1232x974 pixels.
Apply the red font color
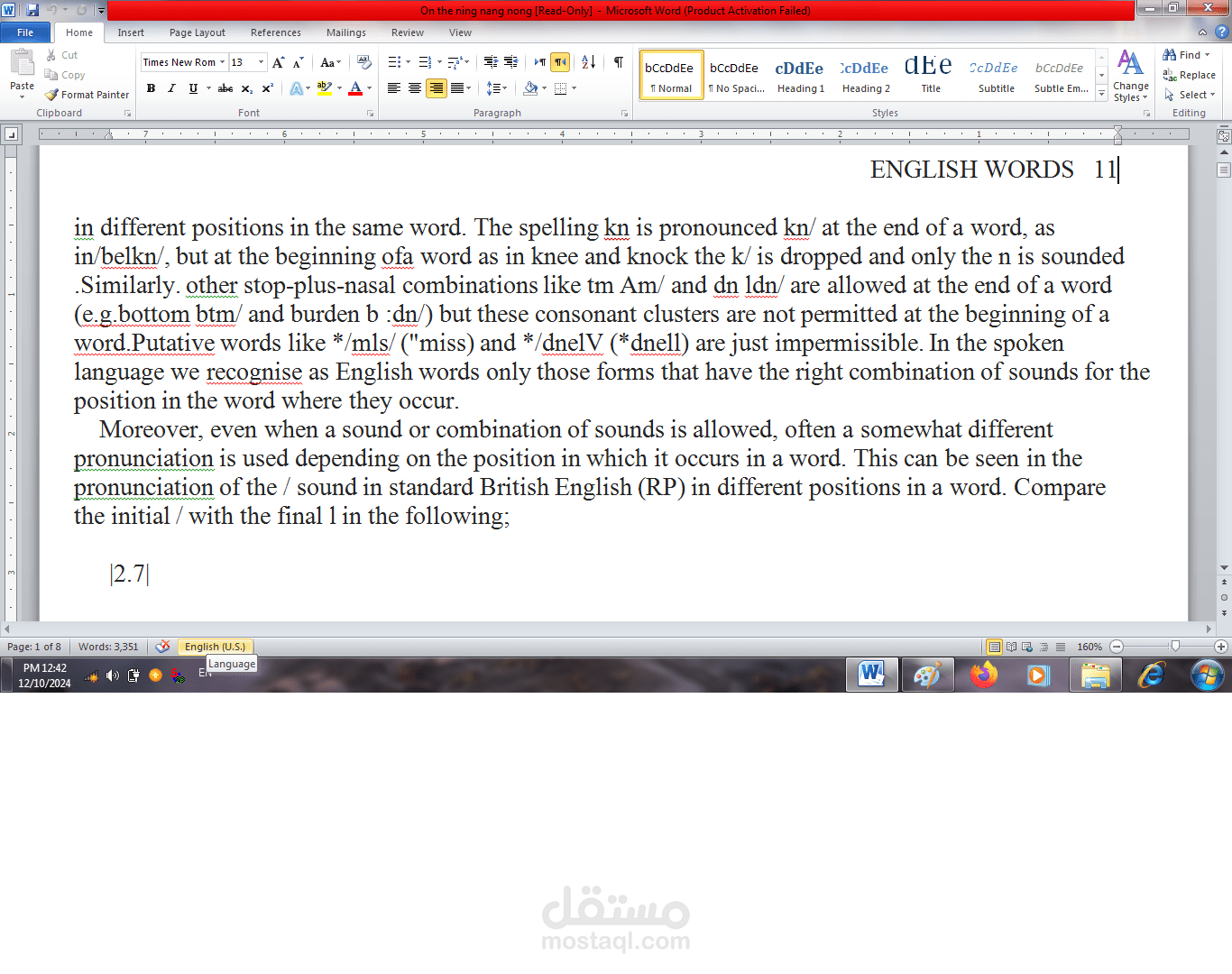(x=355, y=88)
